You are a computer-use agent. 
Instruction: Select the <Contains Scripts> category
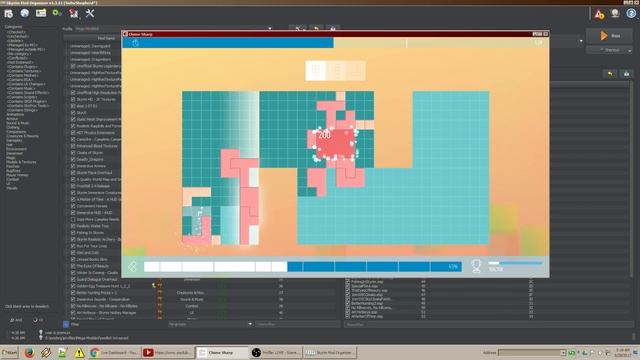[x=22, y=97]
